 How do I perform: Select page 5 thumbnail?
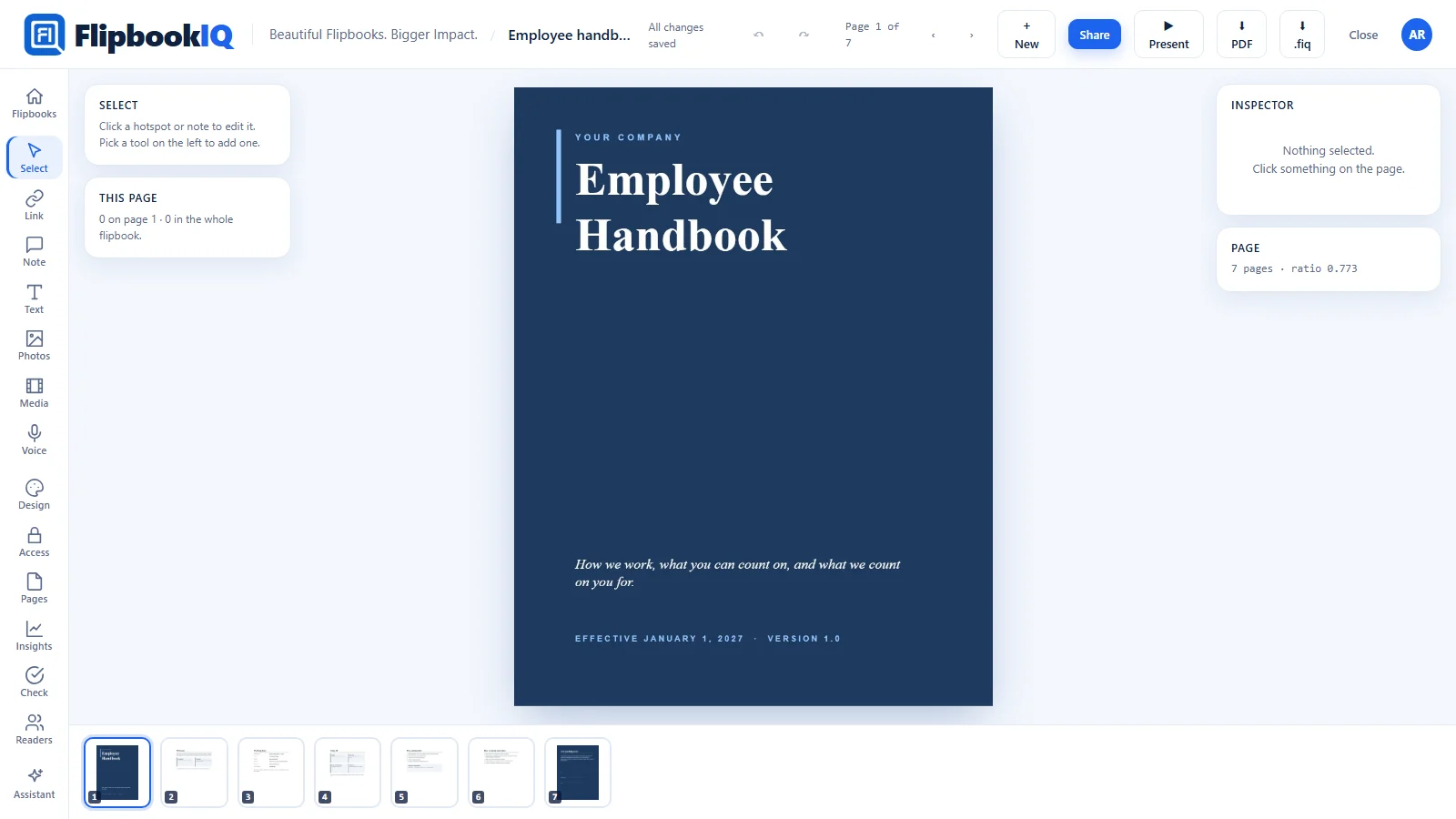coord(424,773)
